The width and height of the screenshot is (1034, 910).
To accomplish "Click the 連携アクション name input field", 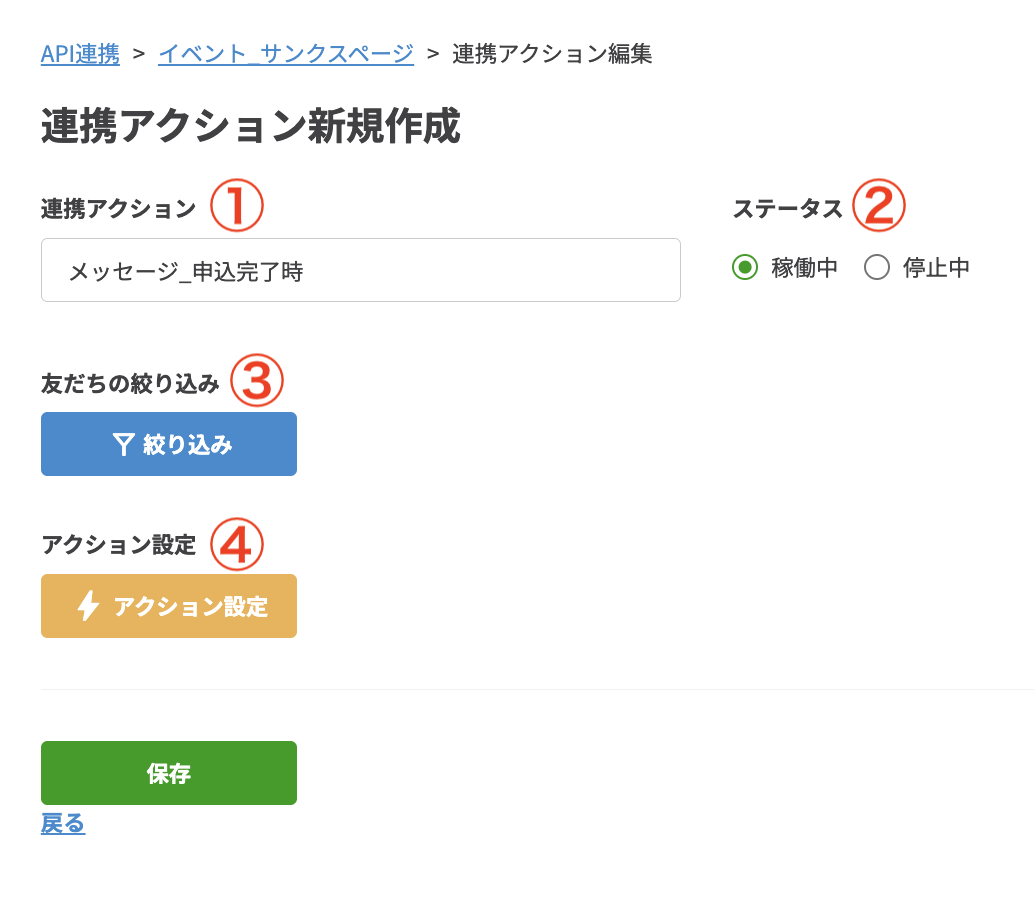I will (360, 269).
